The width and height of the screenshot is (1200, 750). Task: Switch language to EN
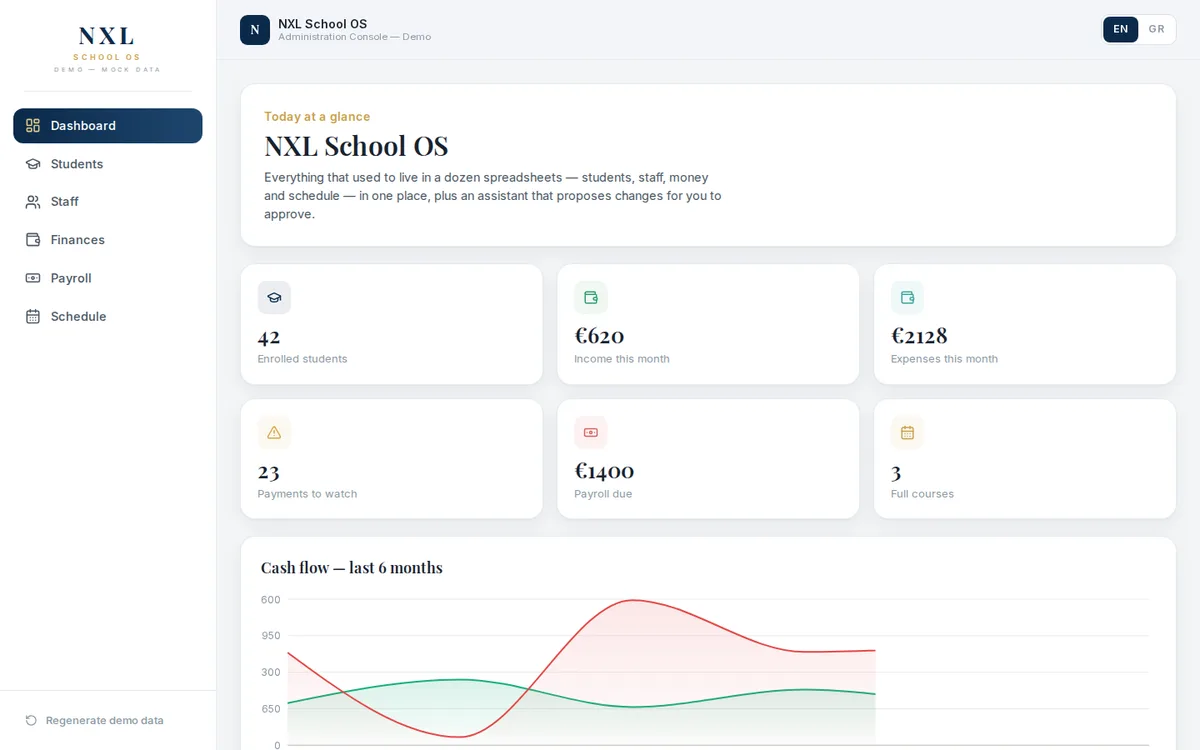1121,29
